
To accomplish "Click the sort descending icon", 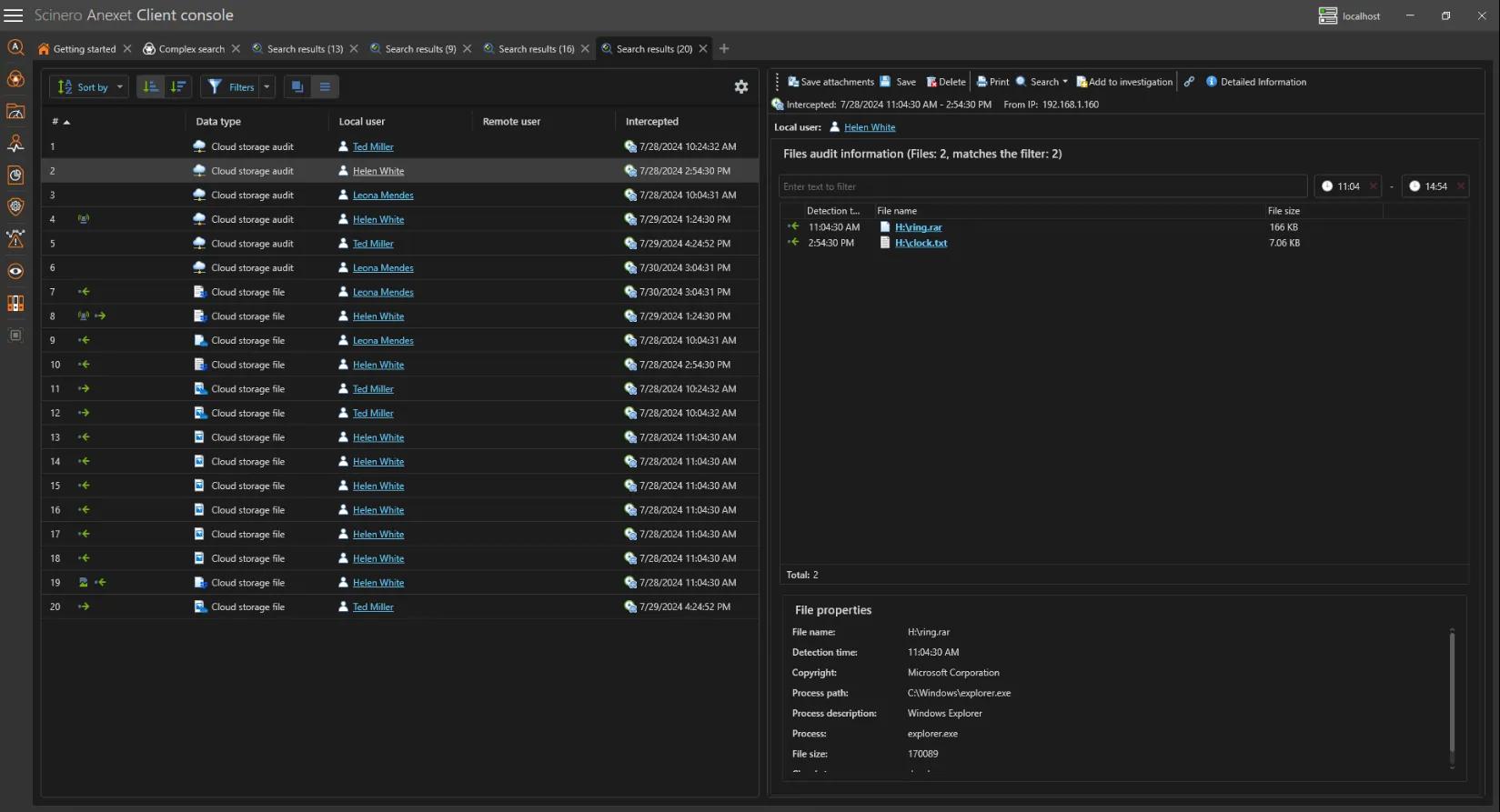I will 178,86.
